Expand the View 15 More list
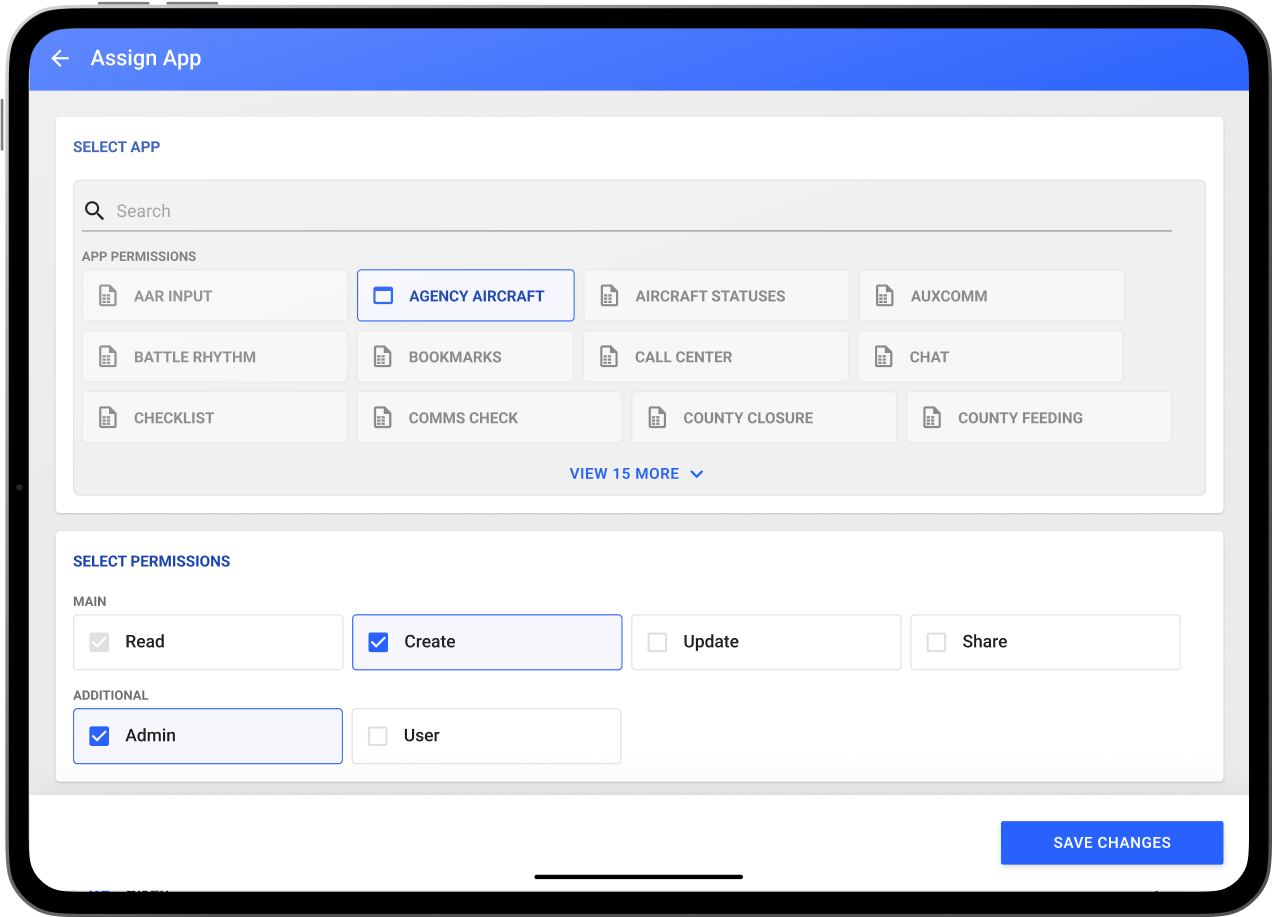This screenshot has width=1272, height=917. (x=625, y=474)
